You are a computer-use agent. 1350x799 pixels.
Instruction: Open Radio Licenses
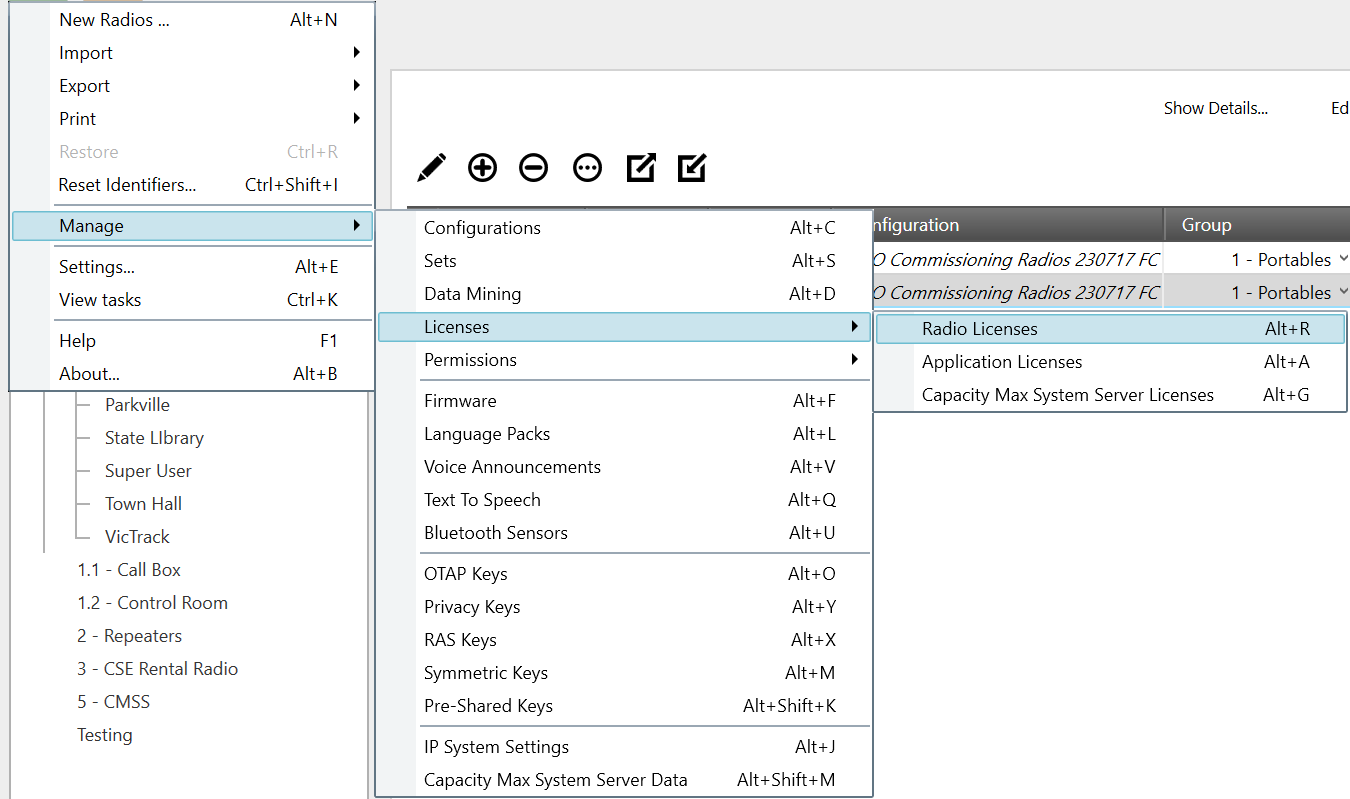1110,329
